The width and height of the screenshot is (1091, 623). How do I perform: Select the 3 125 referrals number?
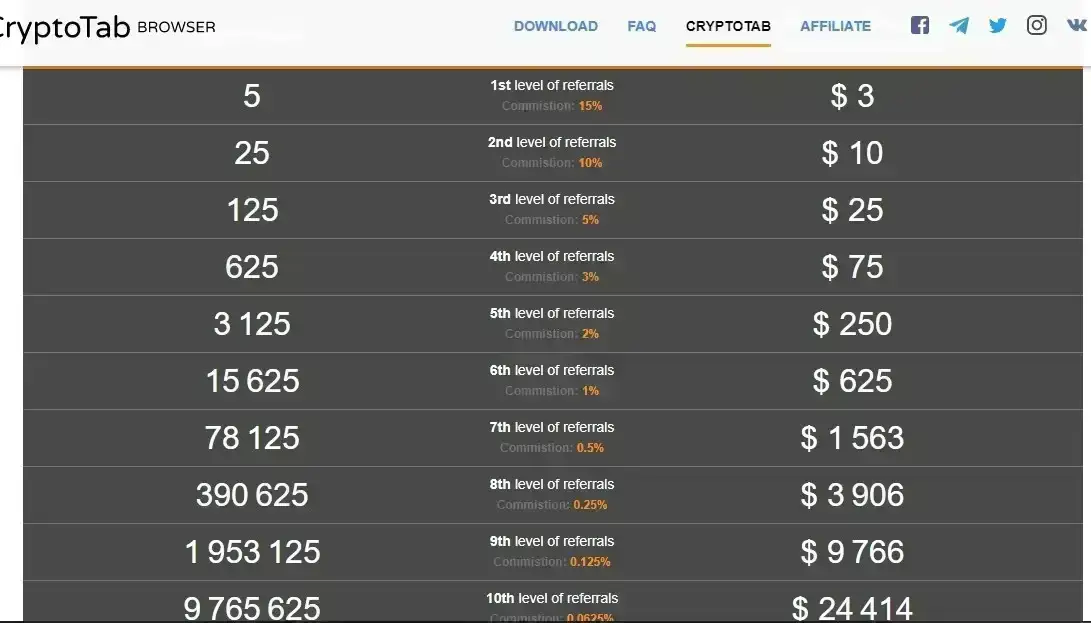pyautogui.click(x=252, y=324)
